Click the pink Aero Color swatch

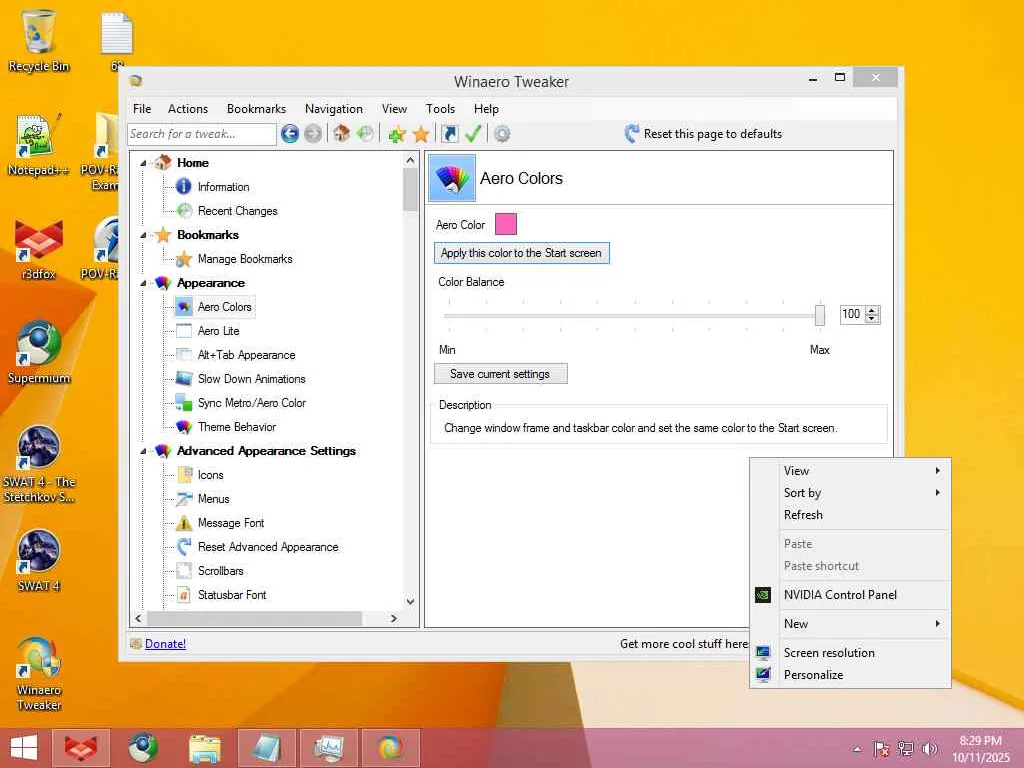[x=505, y=224]
